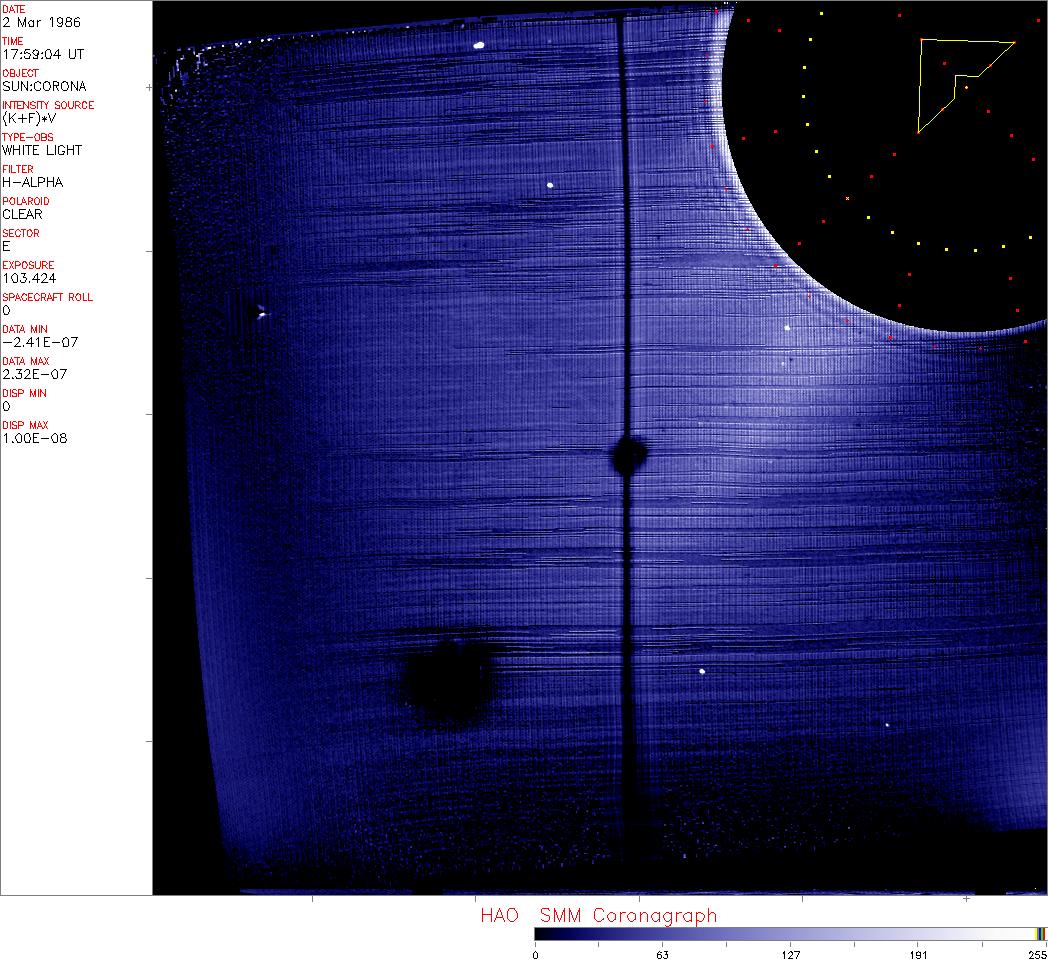Click the POLAROID value CLEAR

22,214
